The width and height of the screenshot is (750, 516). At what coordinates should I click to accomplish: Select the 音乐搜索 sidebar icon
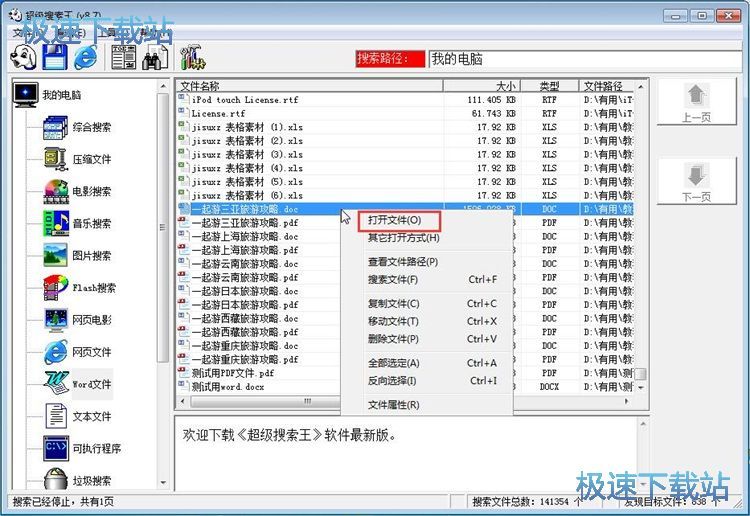pyautogui.click(x=56, y=223)
